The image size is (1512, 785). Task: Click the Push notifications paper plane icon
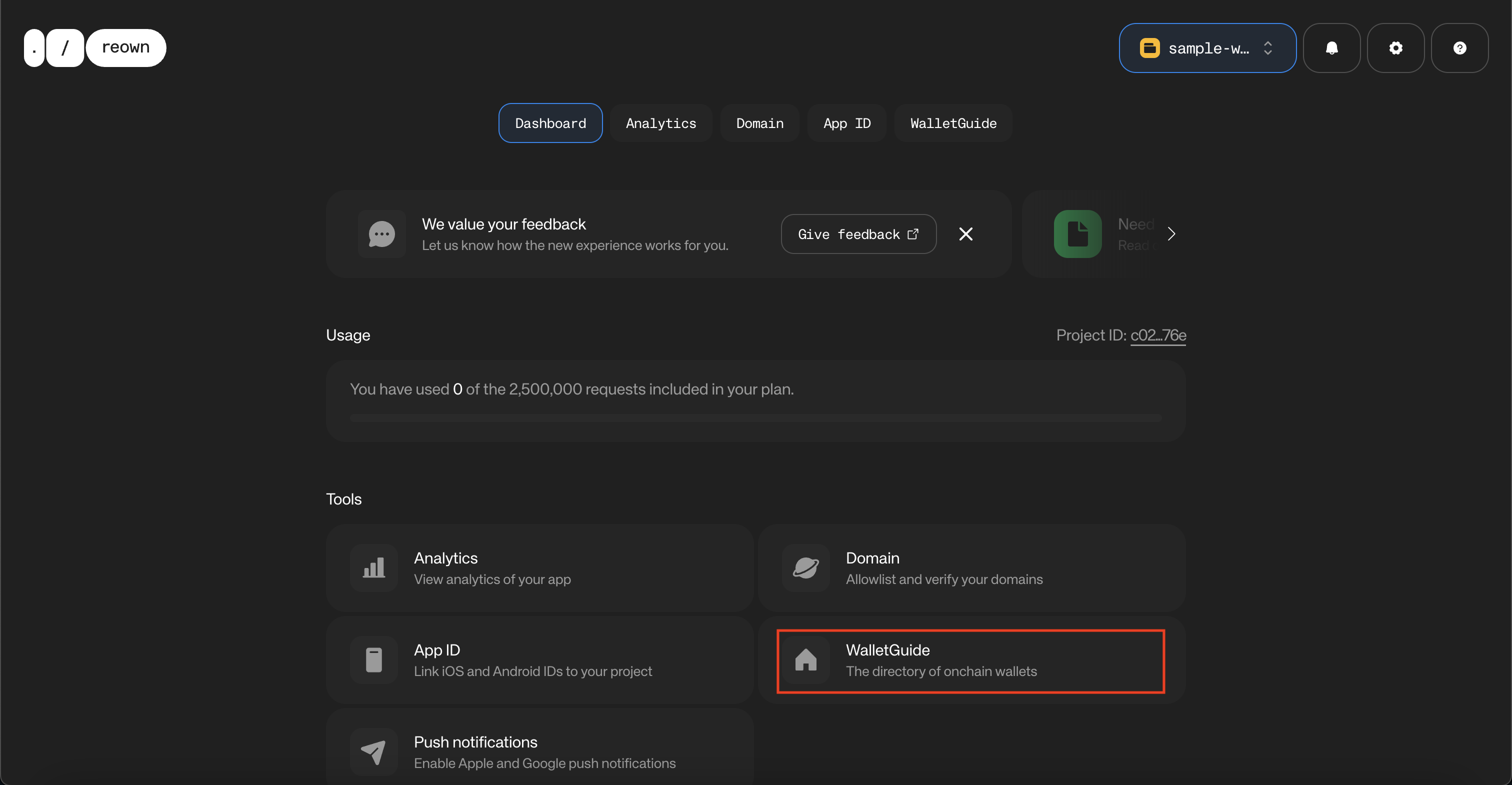pos(374,751)
